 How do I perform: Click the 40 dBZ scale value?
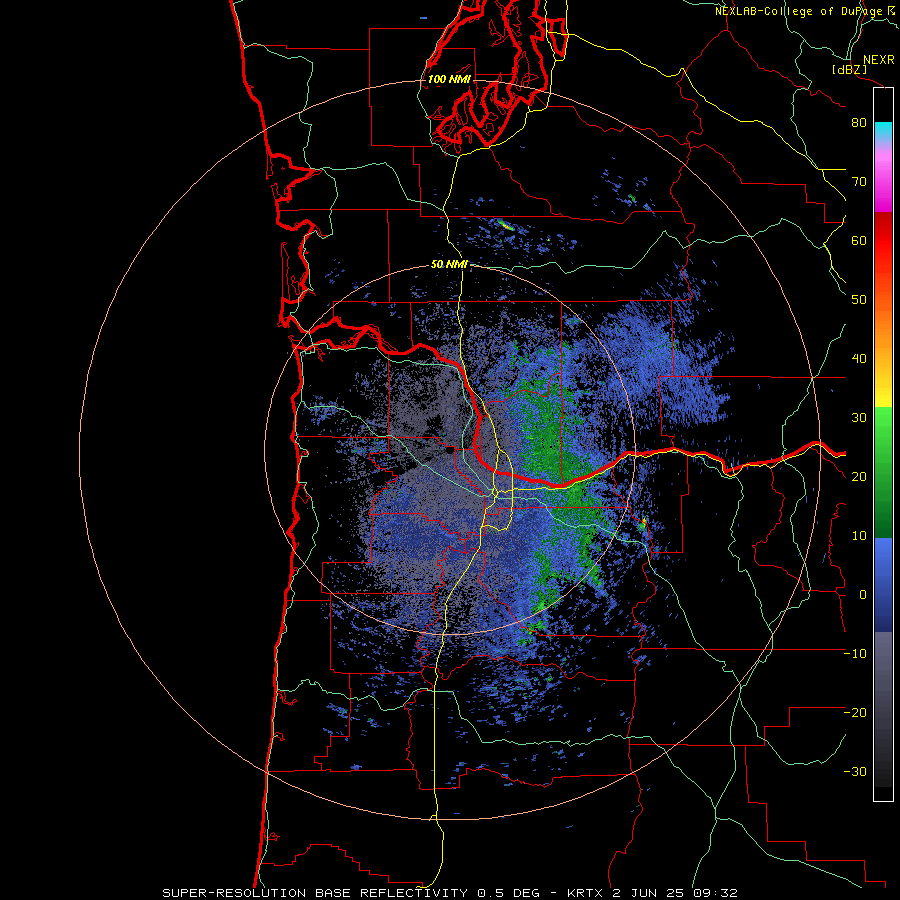(x=859, y=359)
